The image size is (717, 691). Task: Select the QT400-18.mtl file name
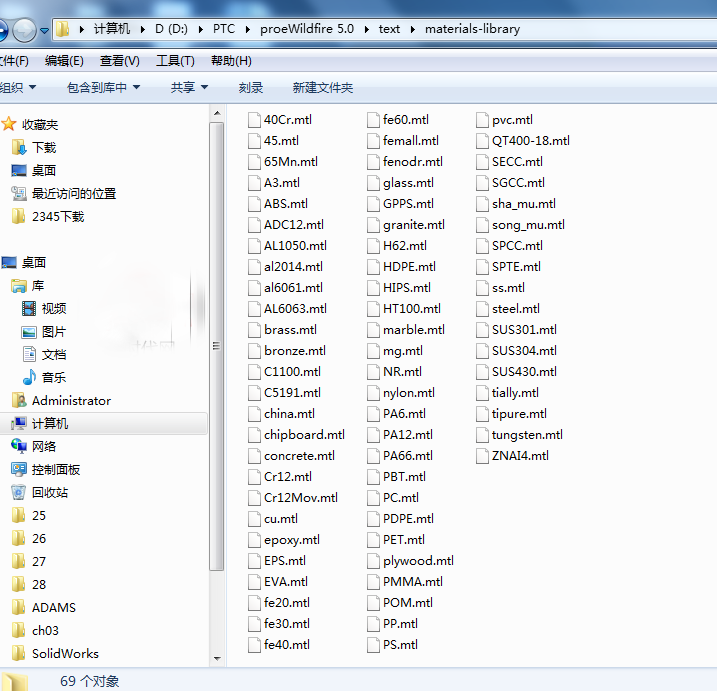coord(531,141)
